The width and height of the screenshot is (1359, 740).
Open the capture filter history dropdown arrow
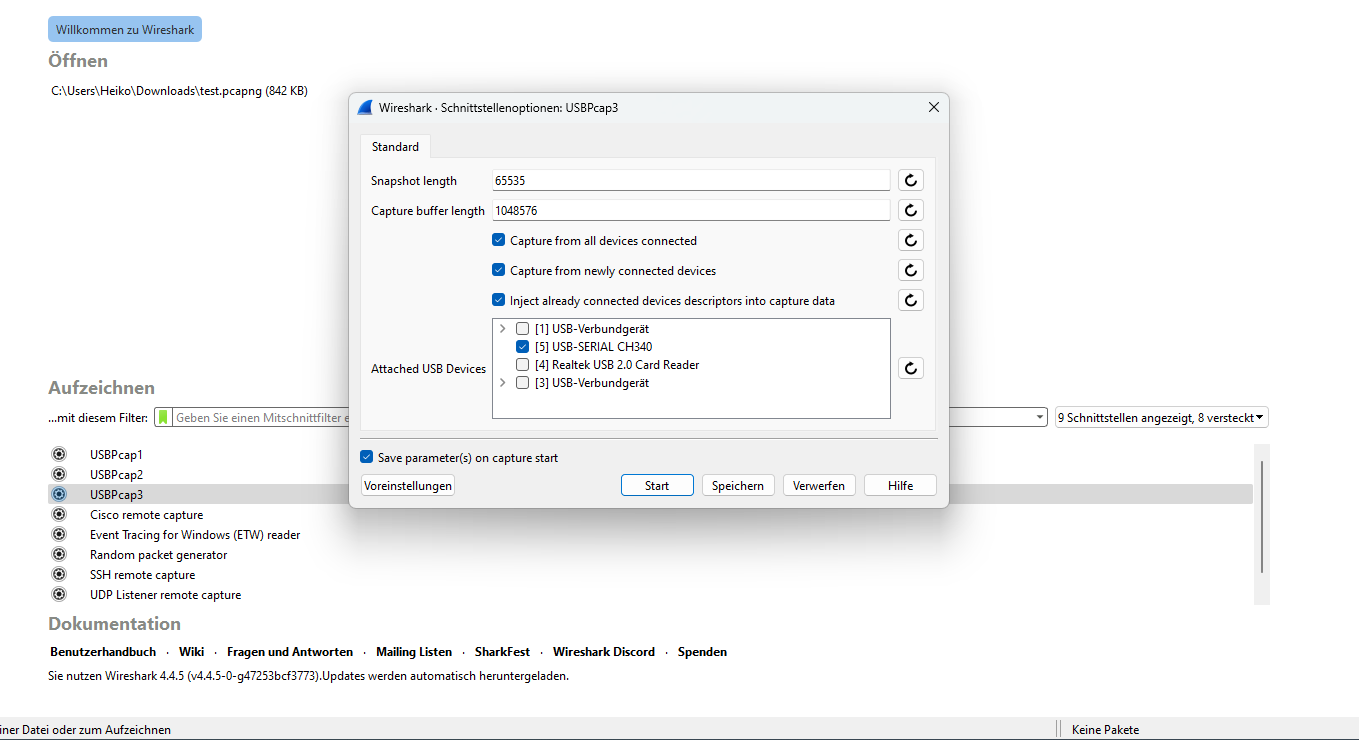1040,417
